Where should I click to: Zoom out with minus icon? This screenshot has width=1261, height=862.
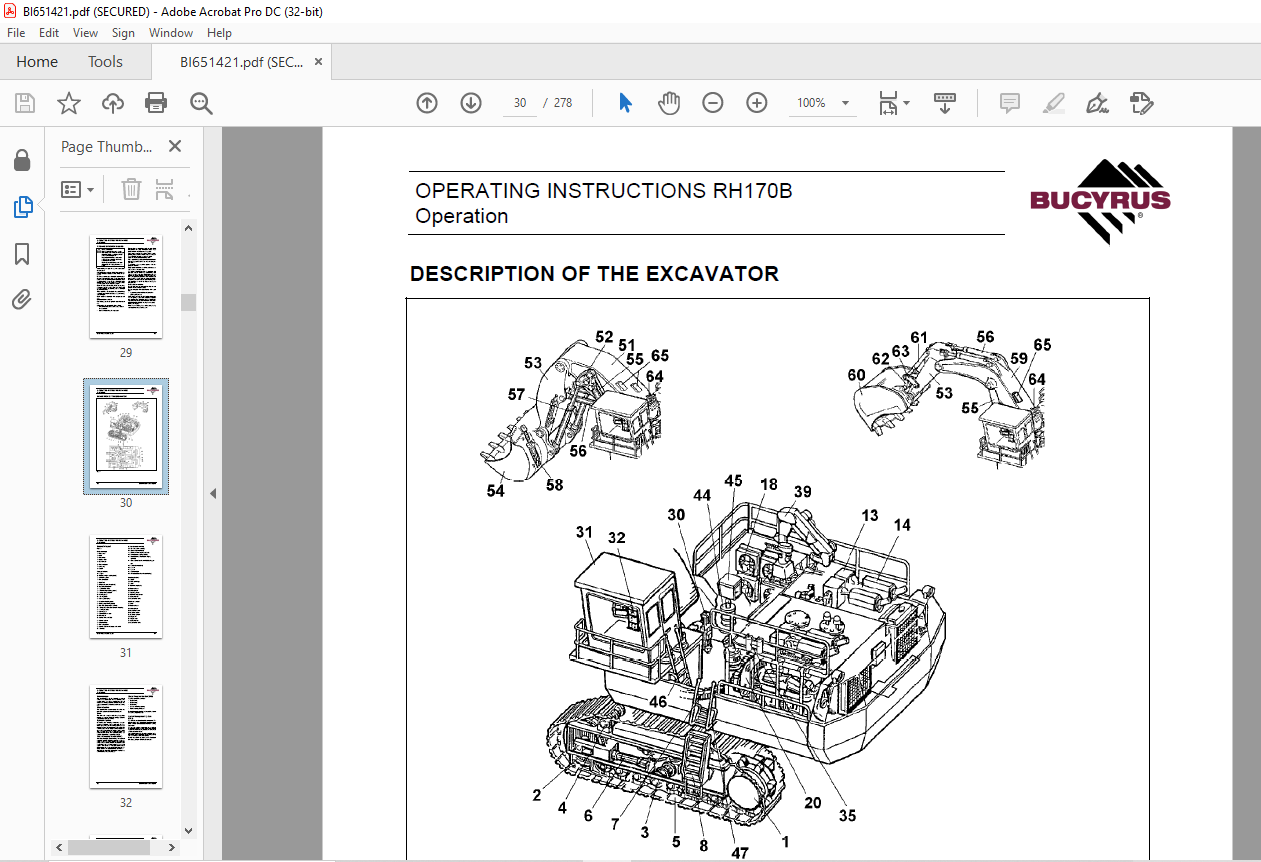pos(712,103)
